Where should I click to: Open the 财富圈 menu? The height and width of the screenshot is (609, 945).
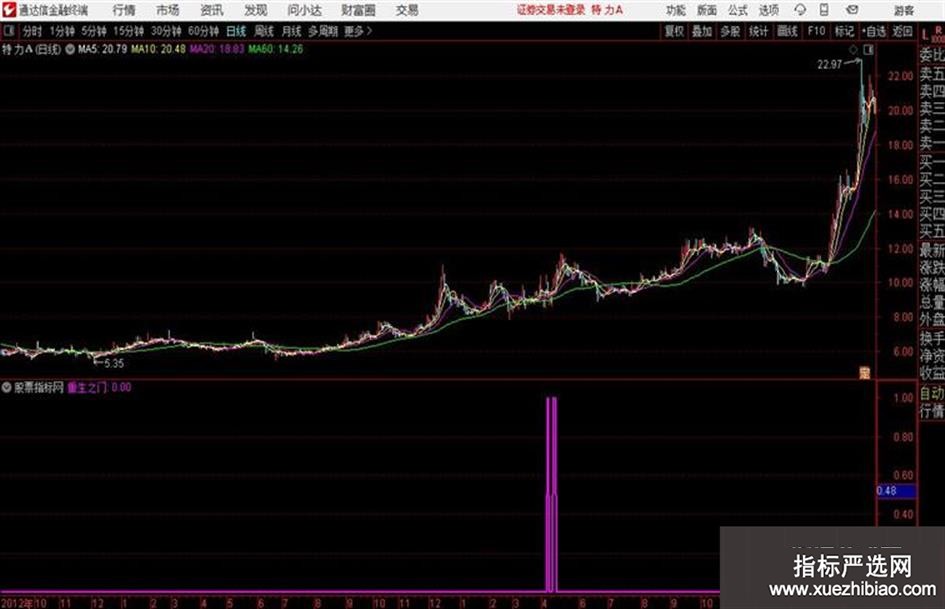358,10
